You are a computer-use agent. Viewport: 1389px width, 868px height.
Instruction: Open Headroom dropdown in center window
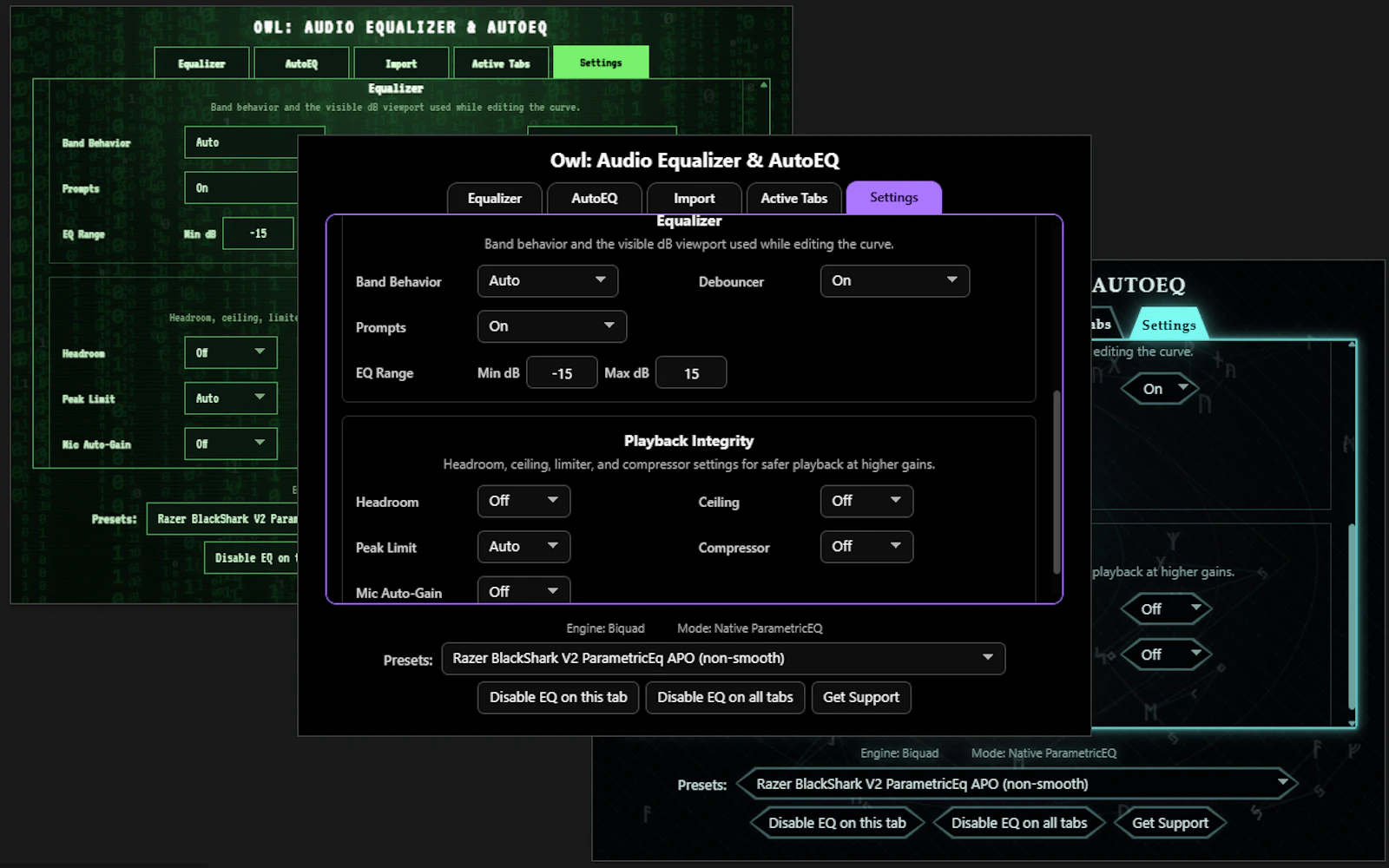point(523,501)
